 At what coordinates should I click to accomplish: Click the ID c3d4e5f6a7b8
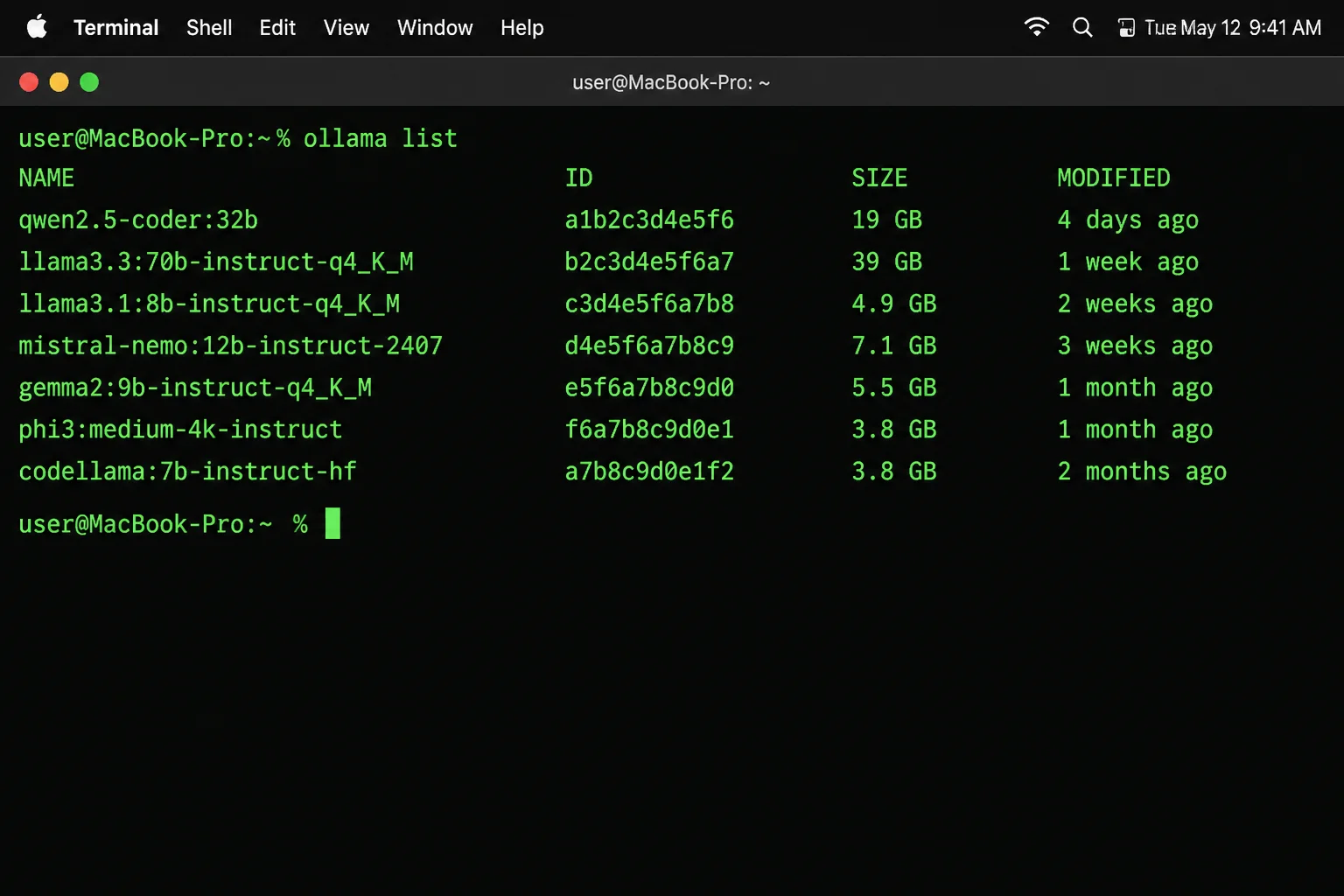point(649,304)
